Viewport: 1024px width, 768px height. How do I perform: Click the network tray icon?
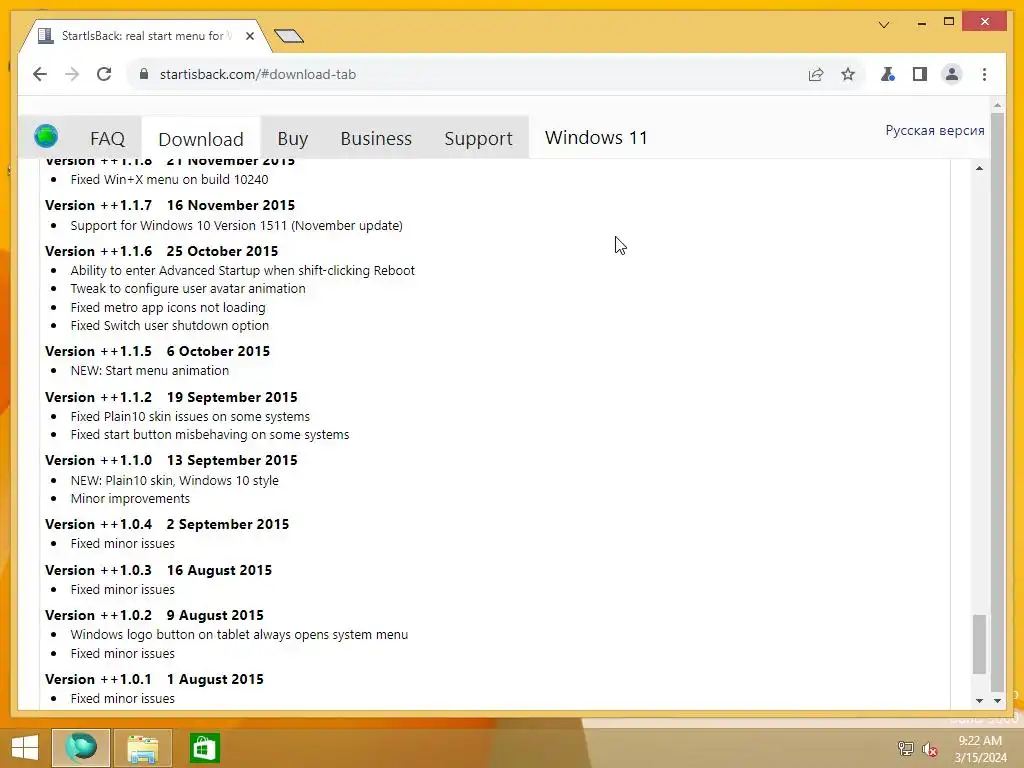click(906, 748)
